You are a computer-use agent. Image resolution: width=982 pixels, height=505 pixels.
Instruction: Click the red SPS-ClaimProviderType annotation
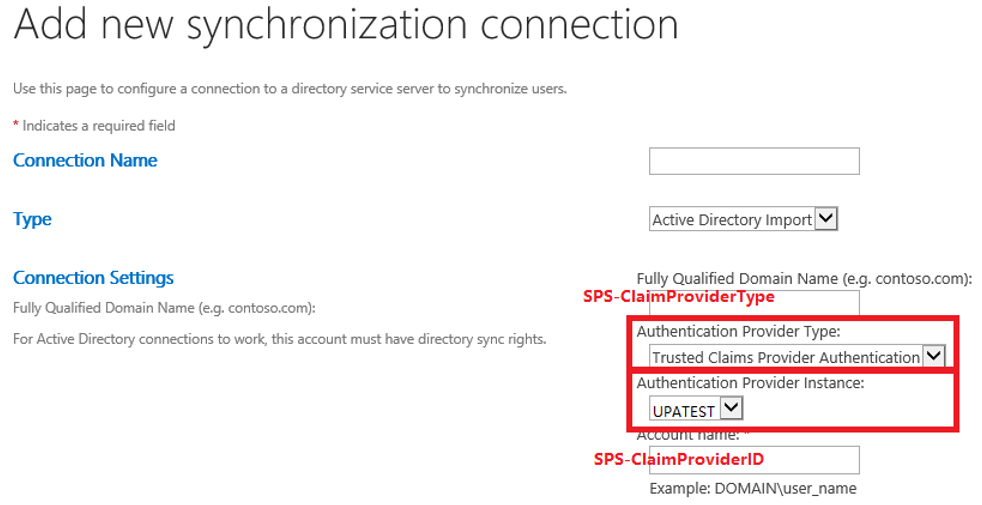pyautogui.click(x=679, y=296)
